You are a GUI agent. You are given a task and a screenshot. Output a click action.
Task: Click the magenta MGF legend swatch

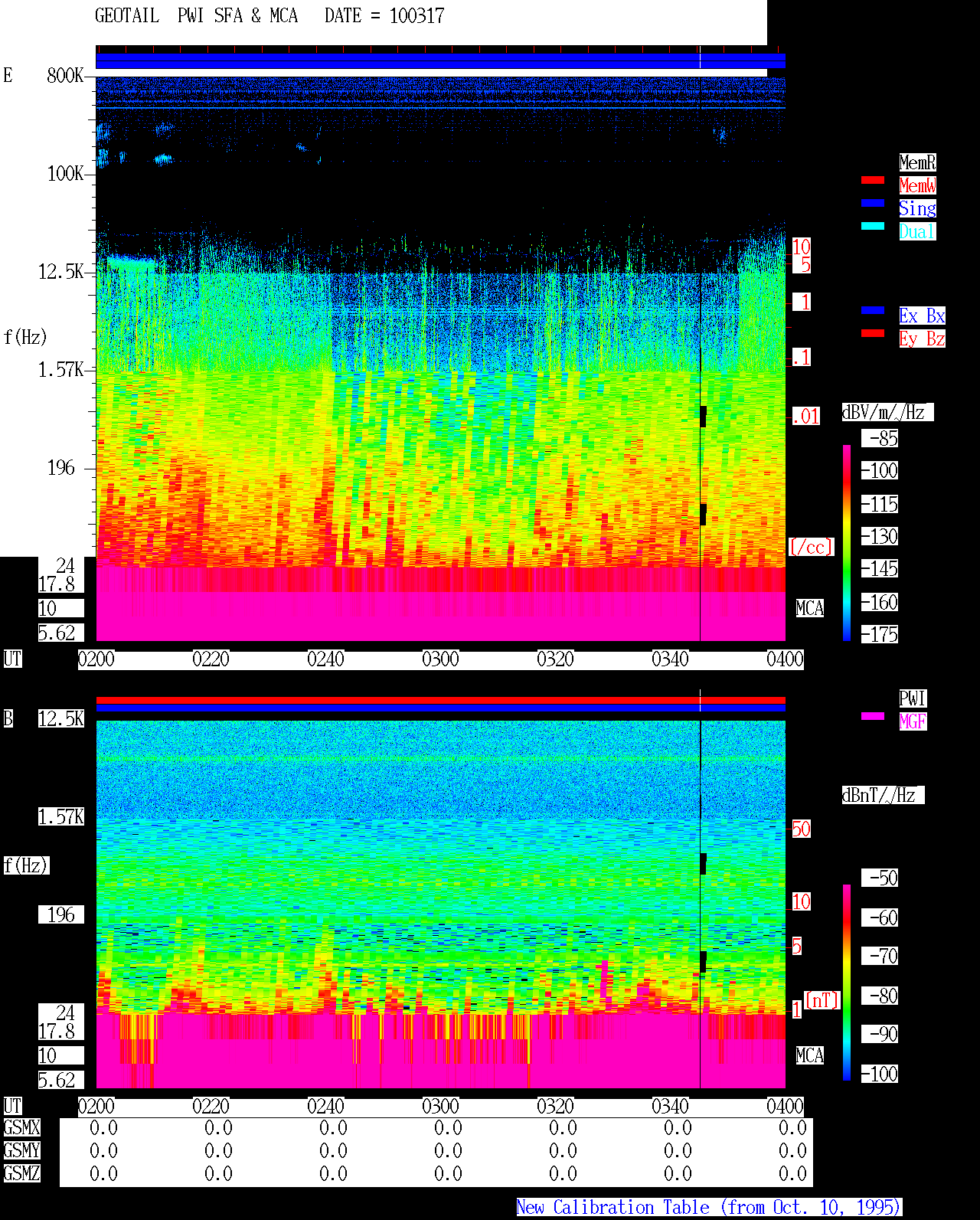[873, 716]
